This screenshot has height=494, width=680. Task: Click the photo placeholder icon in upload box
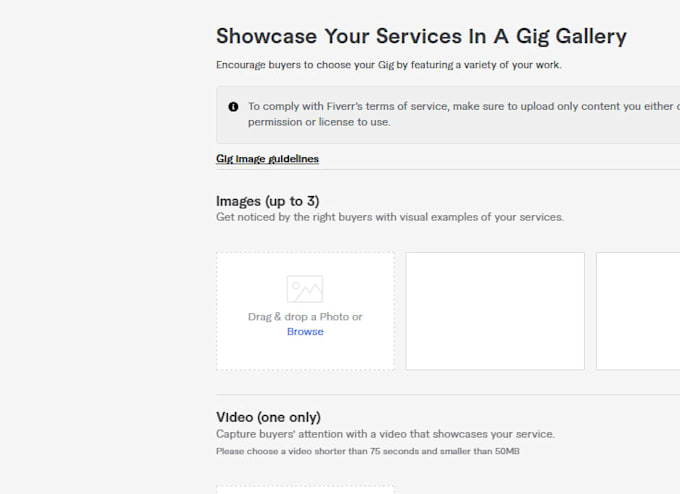305,289
